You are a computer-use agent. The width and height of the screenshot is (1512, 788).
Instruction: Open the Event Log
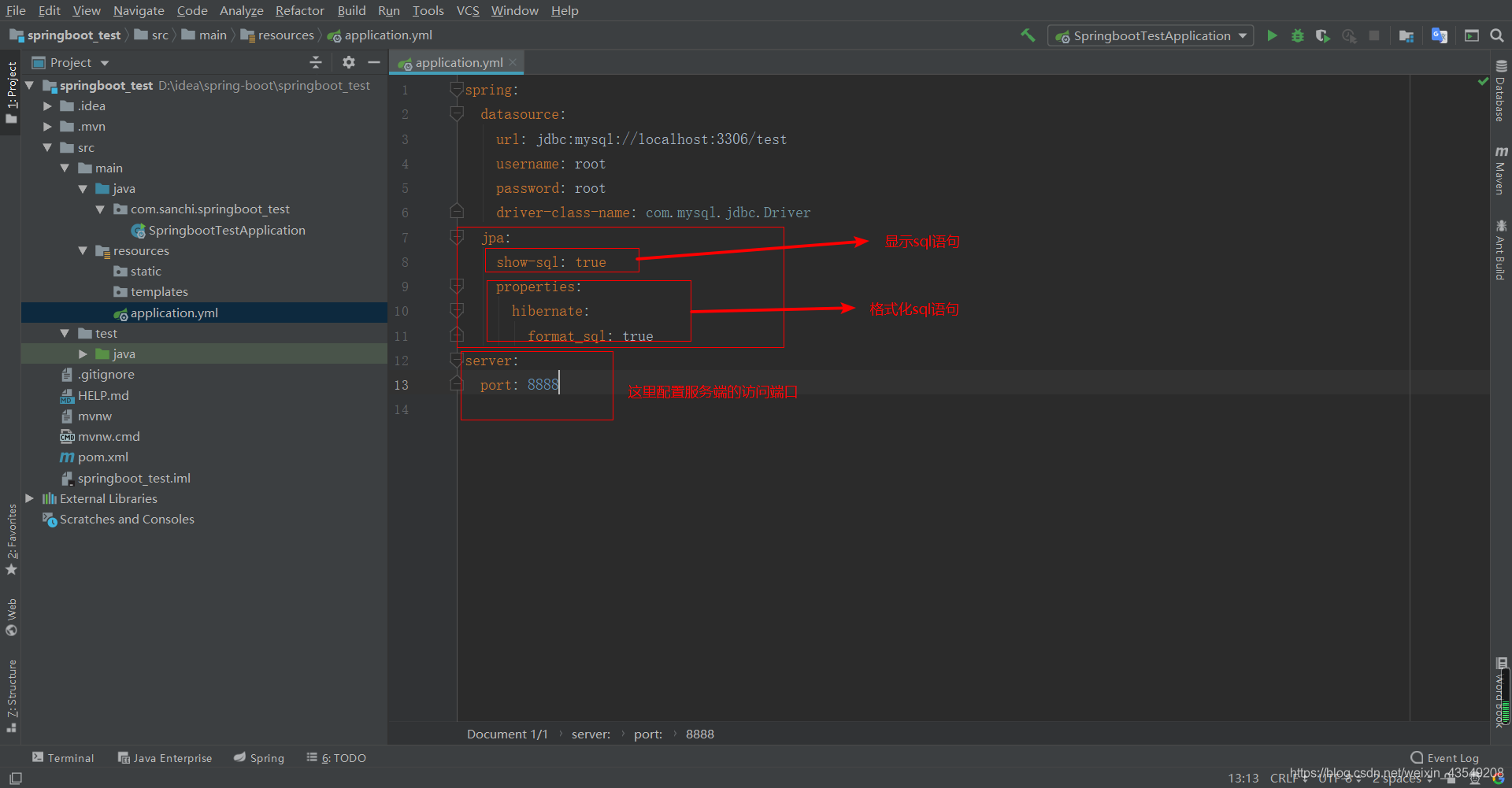click(x=1444, y=758)
